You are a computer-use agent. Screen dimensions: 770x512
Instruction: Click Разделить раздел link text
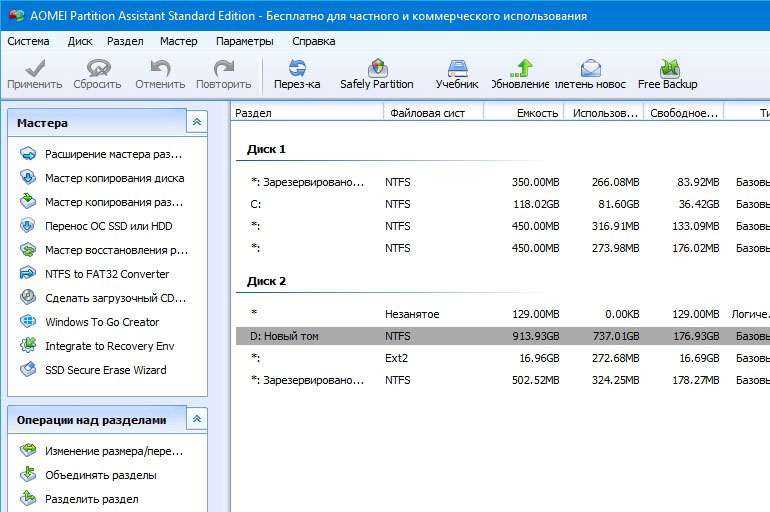[92, 499]
